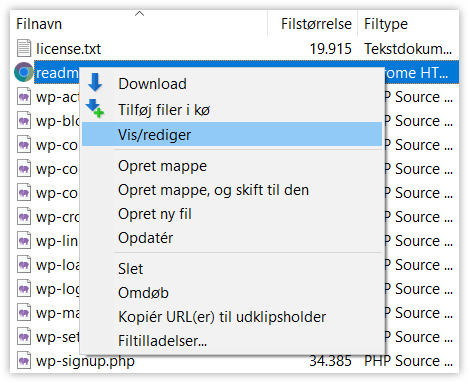Click the add-to-queue arrow plus icon
This screenshot has width=469, height=383.
tap(95, 108)
